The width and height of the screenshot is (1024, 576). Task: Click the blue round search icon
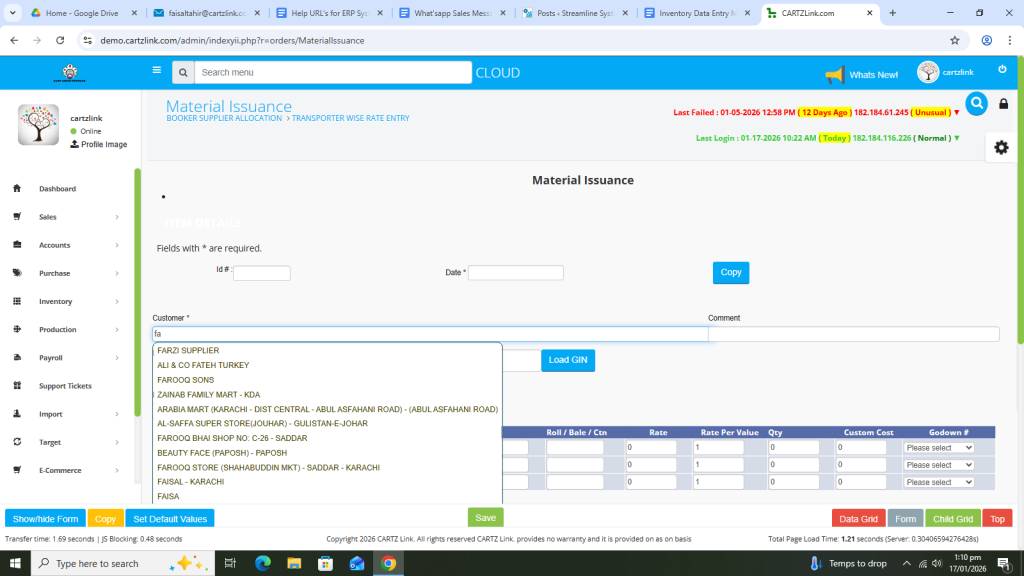coord(976,103)
